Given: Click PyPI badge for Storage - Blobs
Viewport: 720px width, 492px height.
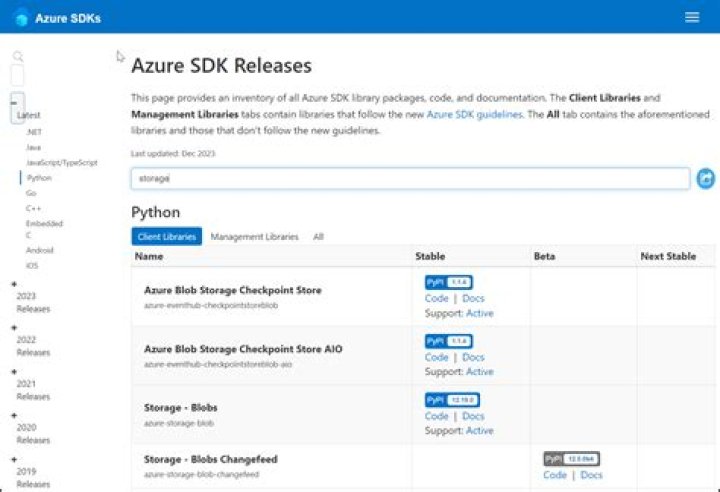Looking at the screenshot, I should [x=452, y=400].
